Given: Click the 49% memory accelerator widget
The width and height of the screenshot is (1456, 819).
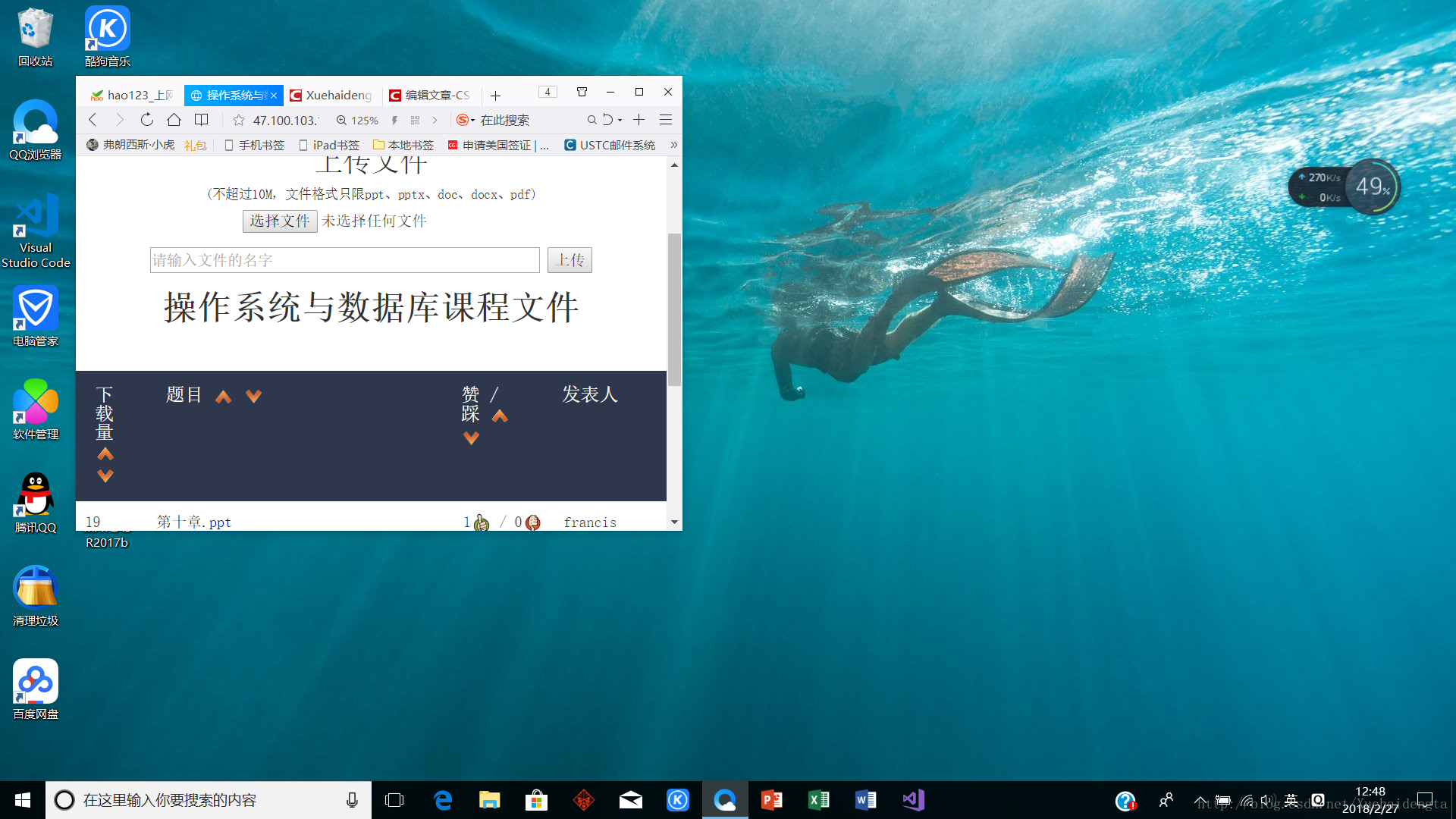Looking at the screenshot, I should pos(1374,187).
